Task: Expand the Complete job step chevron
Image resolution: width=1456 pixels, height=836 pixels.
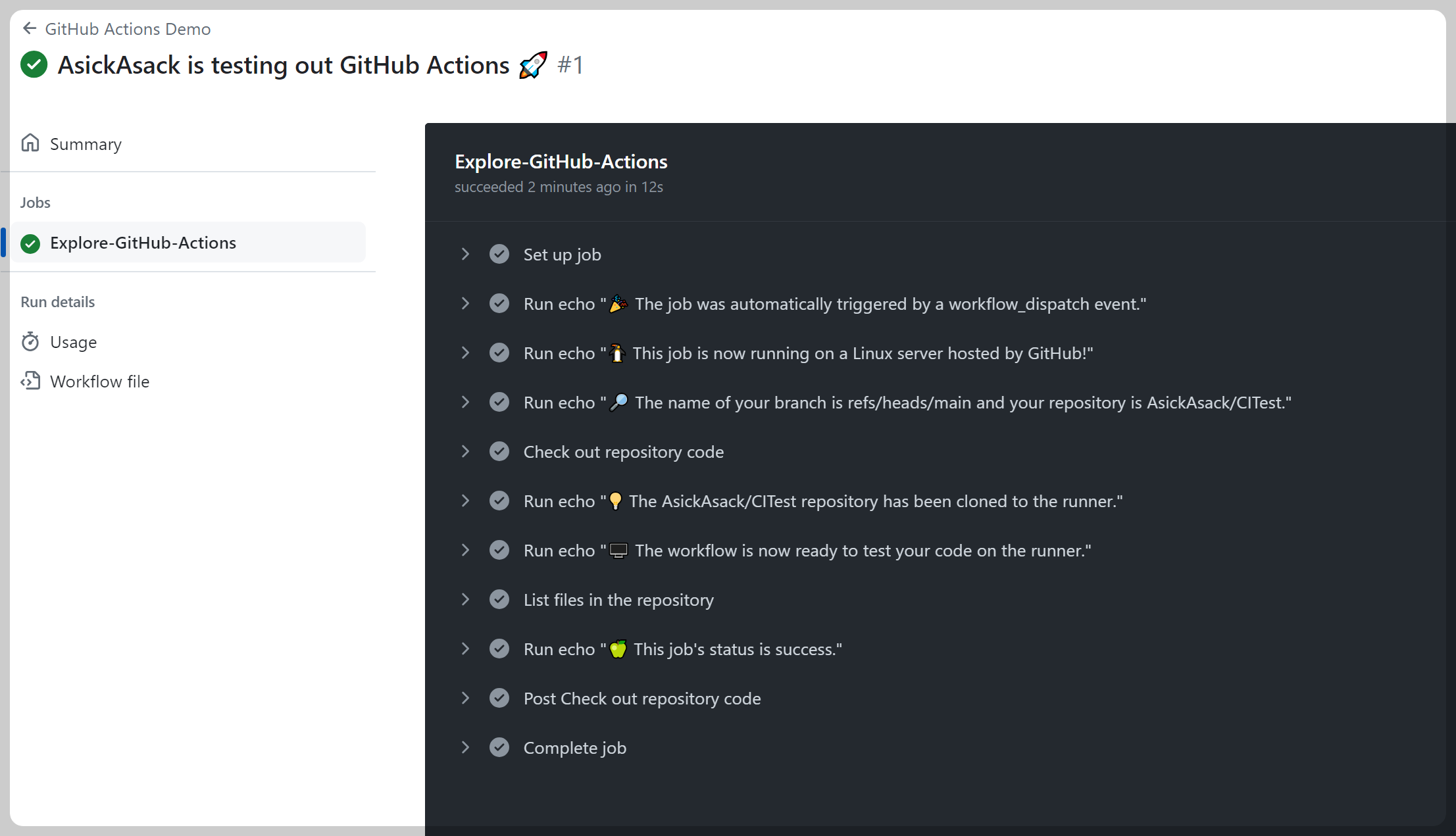Action: pos(465,747)
